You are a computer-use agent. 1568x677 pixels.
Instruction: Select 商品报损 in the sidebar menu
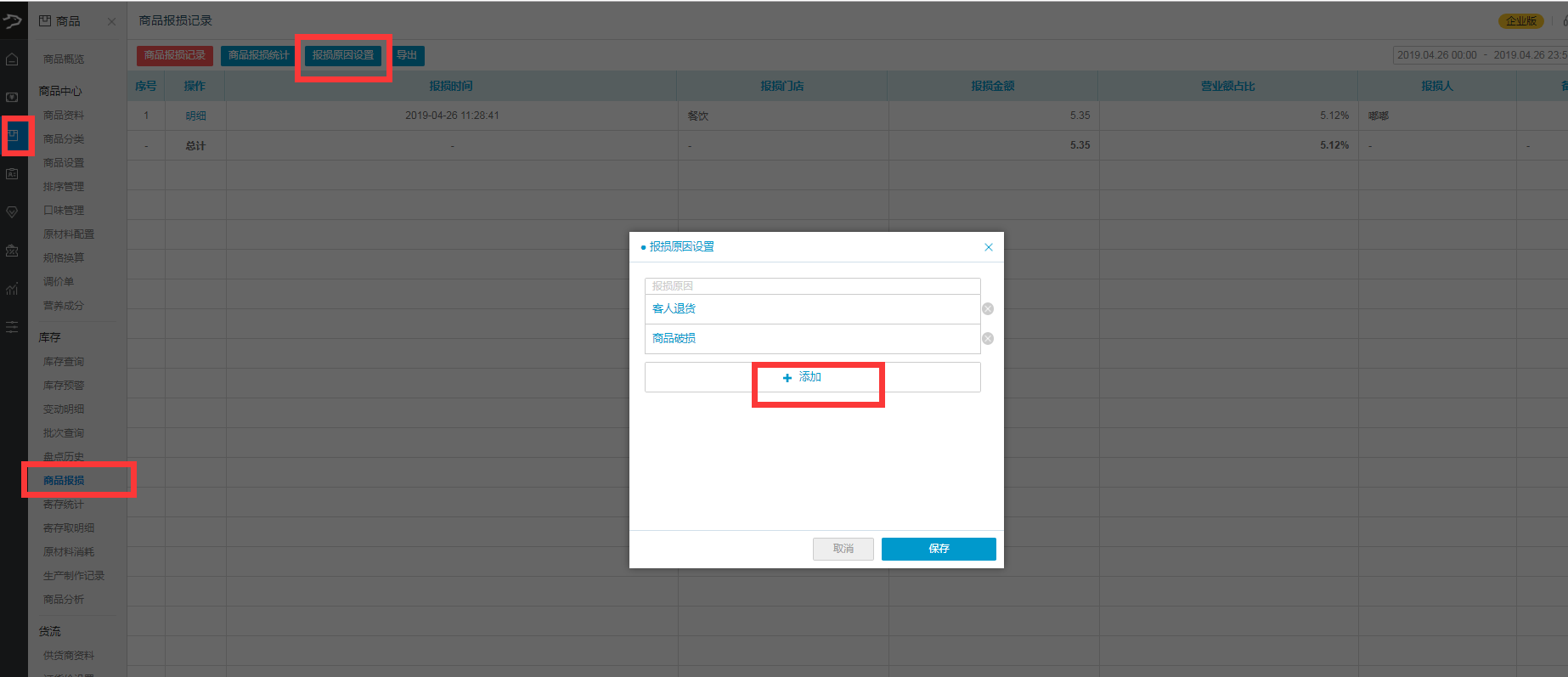pos(64,481)
